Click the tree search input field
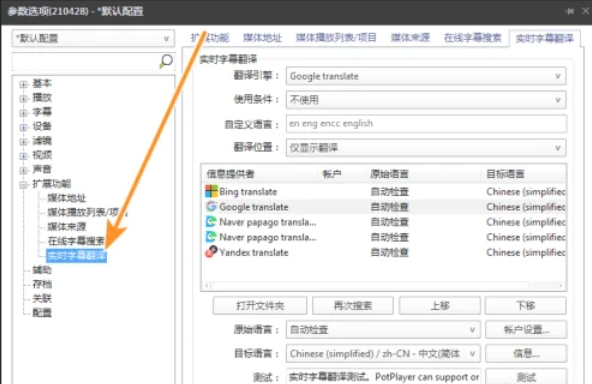Screen dimensions: 592x384 (x=86, y=62)
